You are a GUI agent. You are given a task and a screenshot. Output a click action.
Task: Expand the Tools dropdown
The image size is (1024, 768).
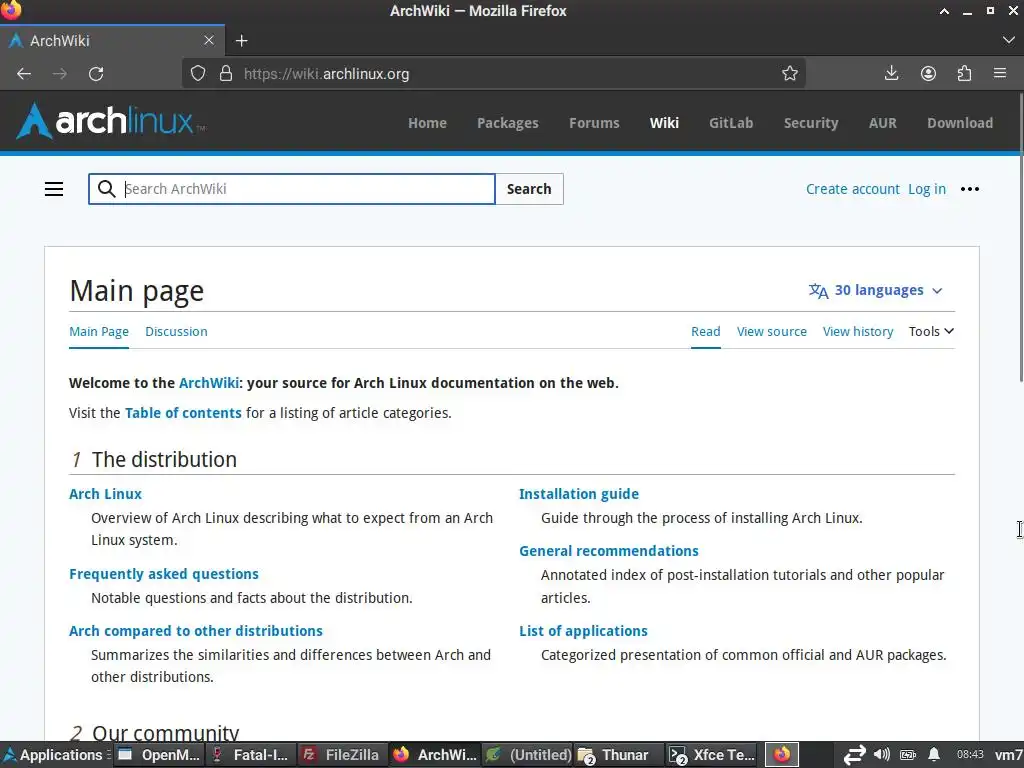pyautogui.click(x=931, y=331)
